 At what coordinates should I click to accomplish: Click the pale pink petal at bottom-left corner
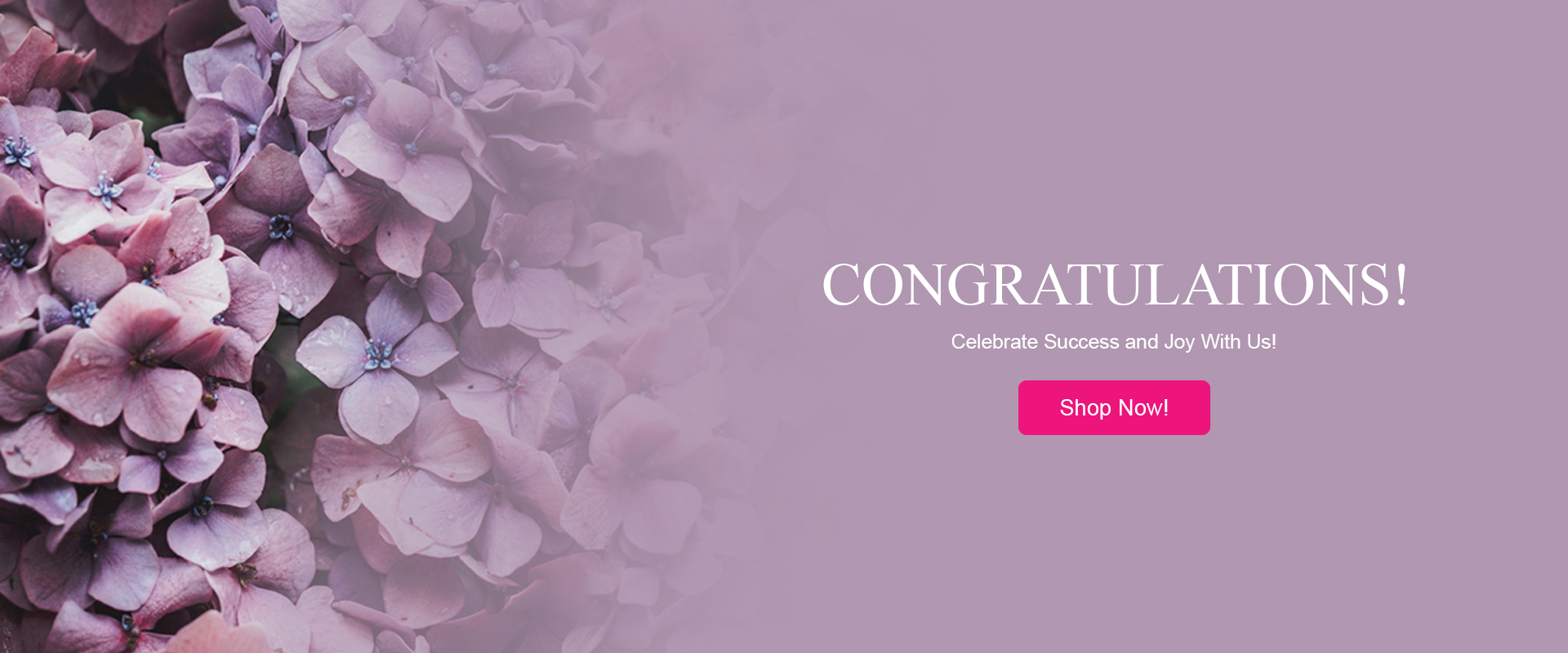click(x=214, y=635)
